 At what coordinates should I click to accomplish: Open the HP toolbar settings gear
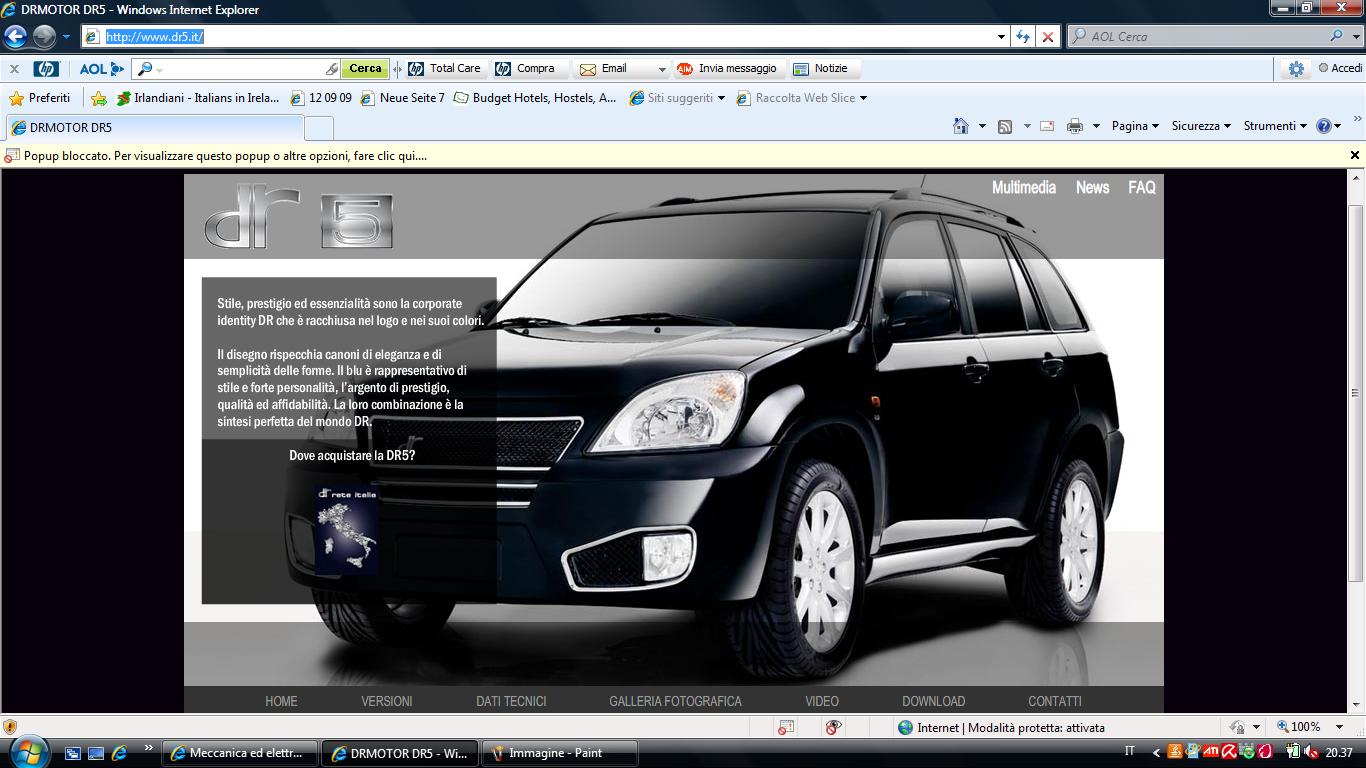[1296, 69]
